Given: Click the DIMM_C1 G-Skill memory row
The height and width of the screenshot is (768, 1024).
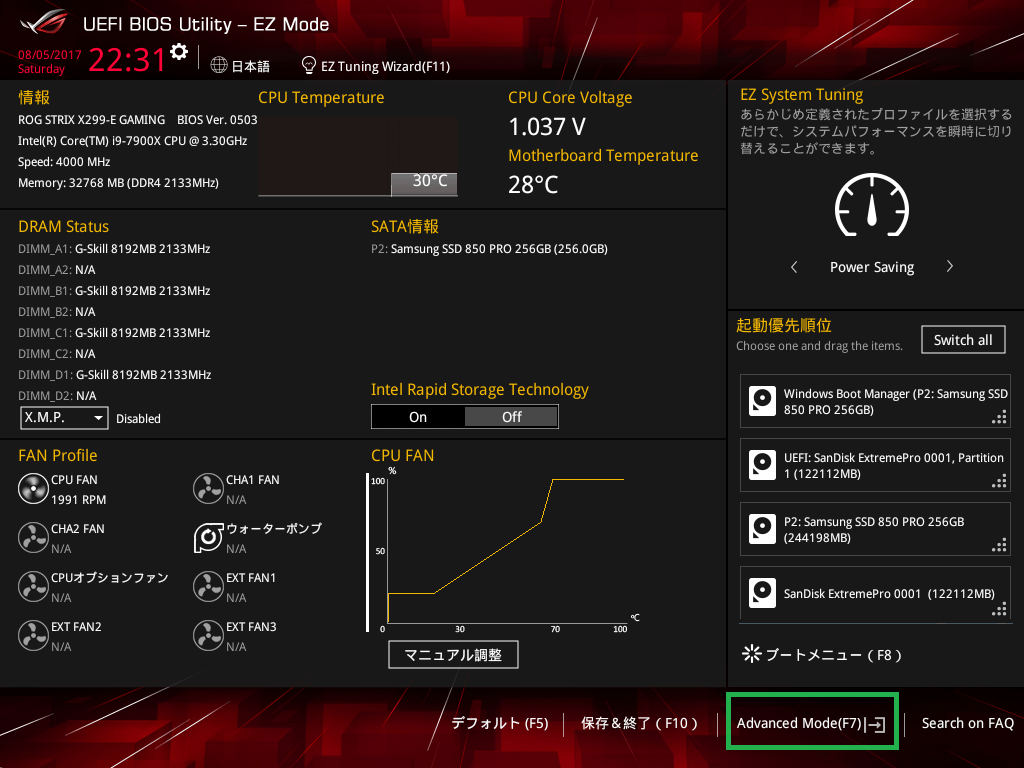Looking at the screenshot, I should tap(114, 332).
